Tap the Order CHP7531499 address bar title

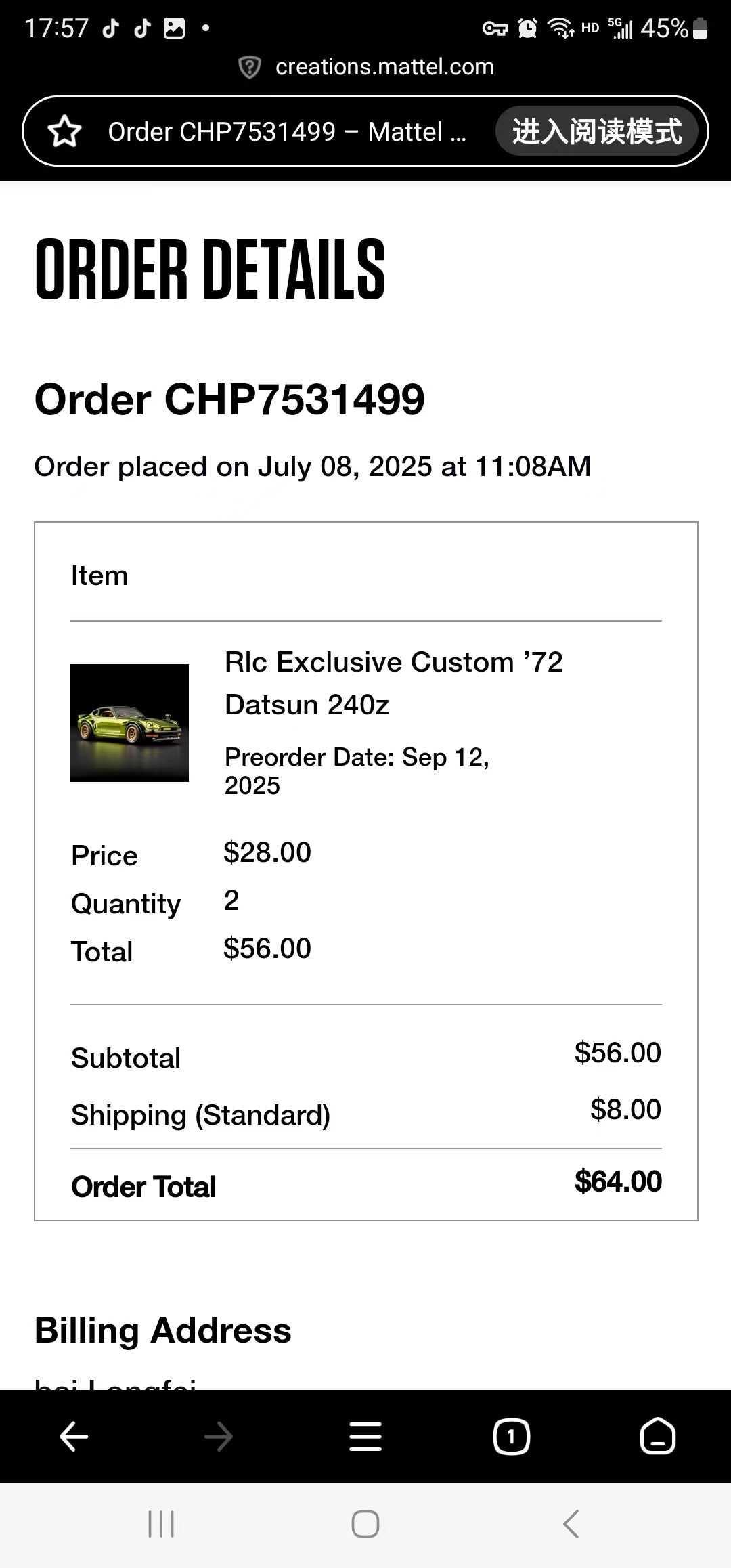point(287,131)
